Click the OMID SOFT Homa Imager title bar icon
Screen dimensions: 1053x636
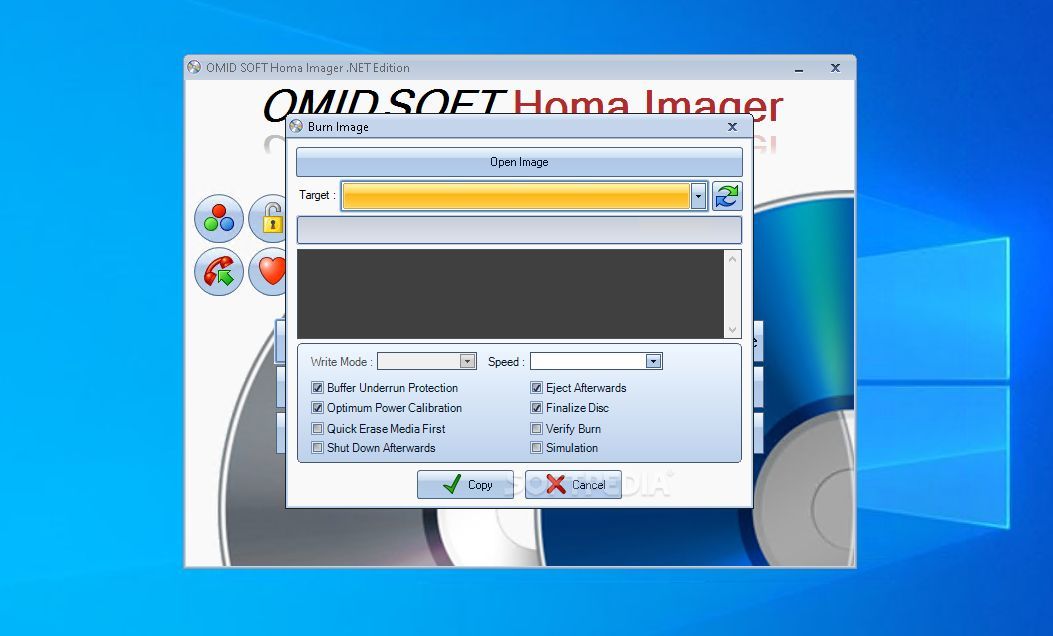point(194,67)
